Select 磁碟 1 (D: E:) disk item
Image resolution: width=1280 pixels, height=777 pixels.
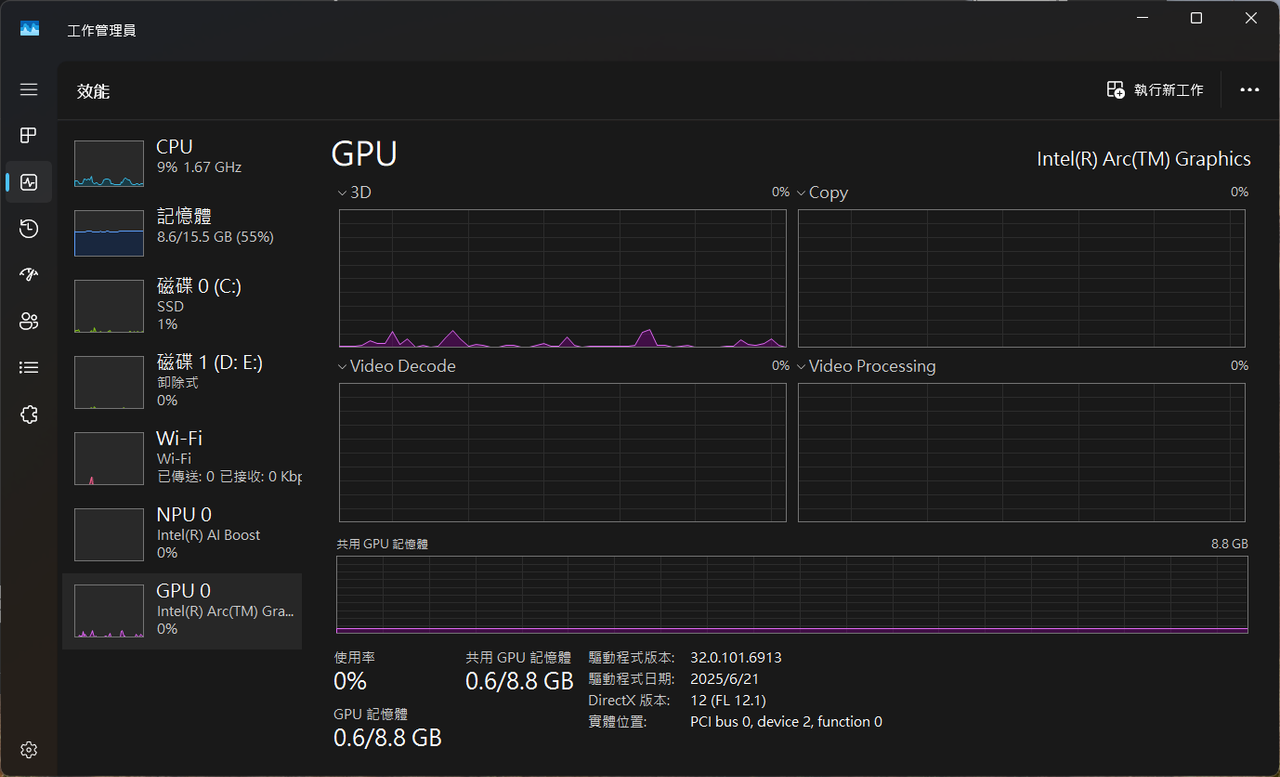pyautogui.click(x=182, y=382)
